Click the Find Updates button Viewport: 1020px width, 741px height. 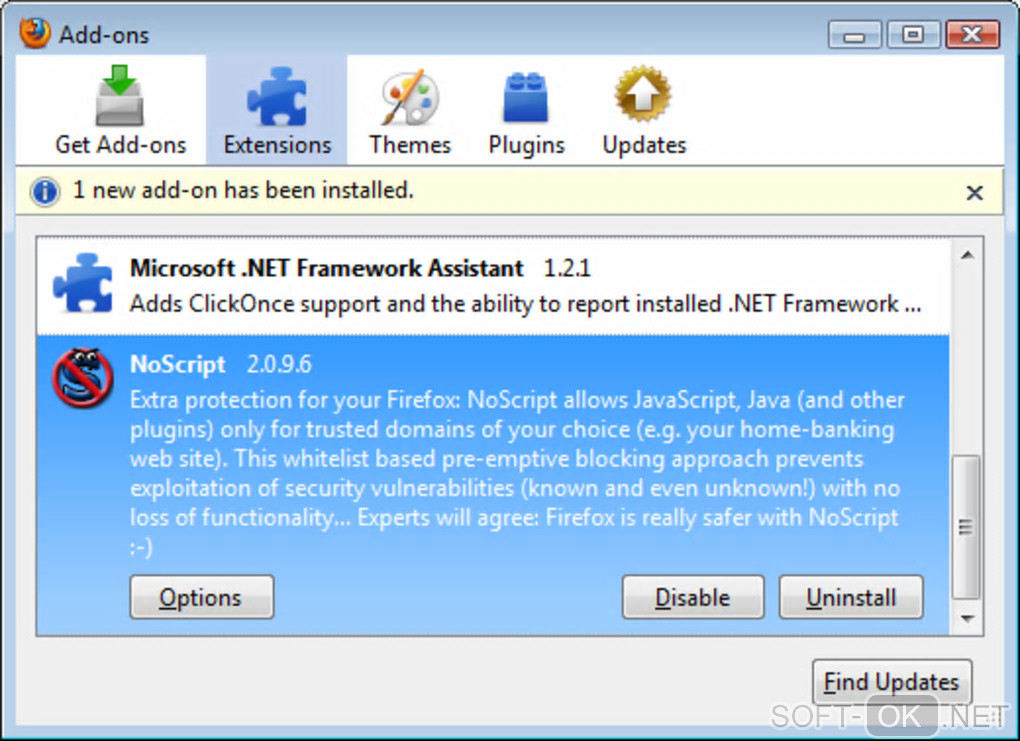tap(891, 683)
